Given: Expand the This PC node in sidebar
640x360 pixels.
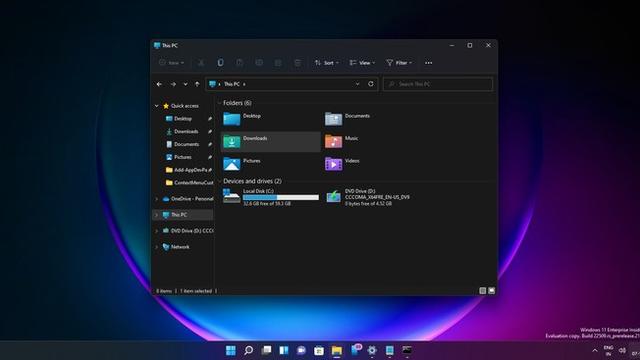Looking at the screenshot, I should pyautogui.click(x=157, y=215).
